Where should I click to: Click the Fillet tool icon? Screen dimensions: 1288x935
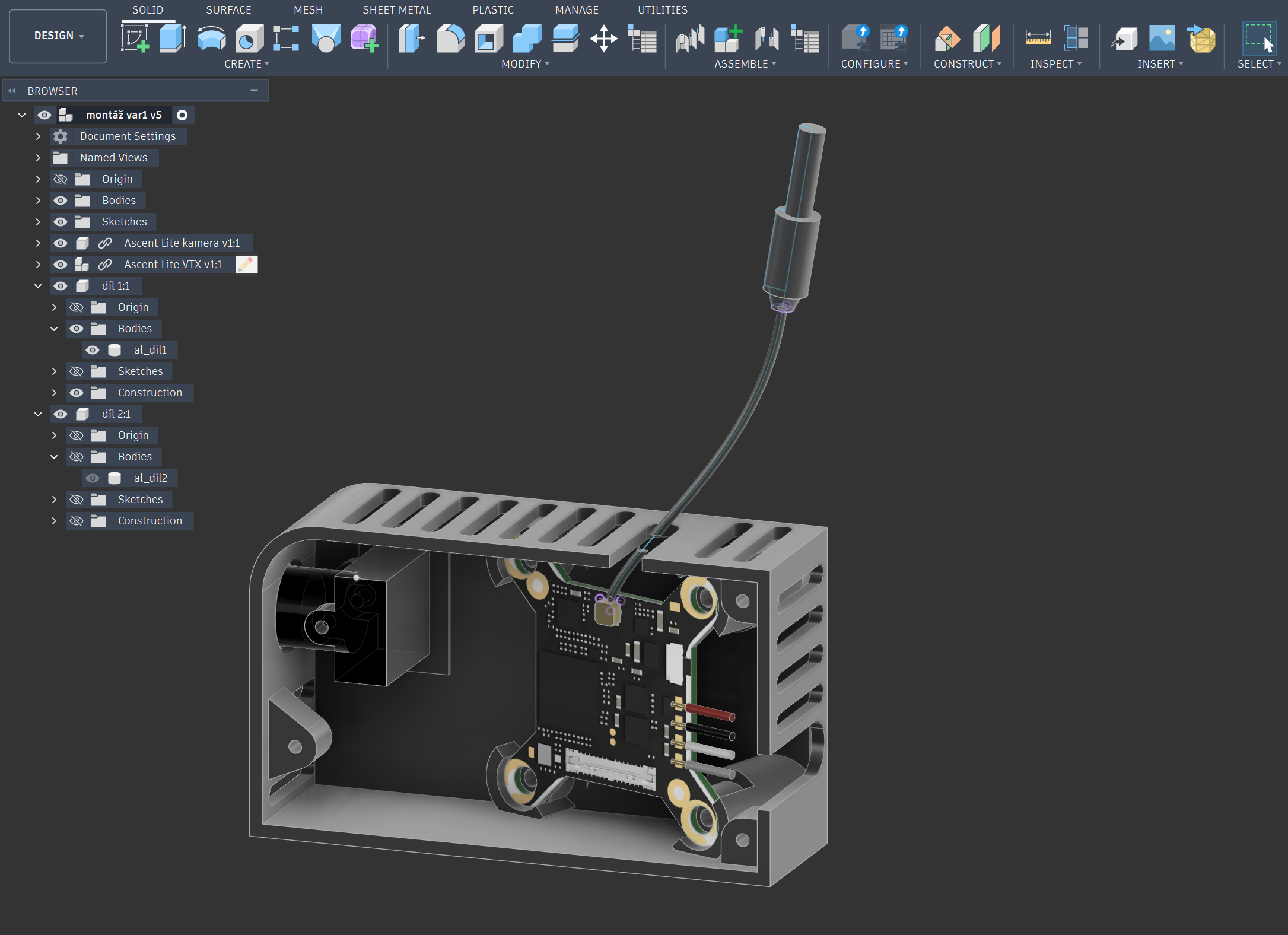450,39
